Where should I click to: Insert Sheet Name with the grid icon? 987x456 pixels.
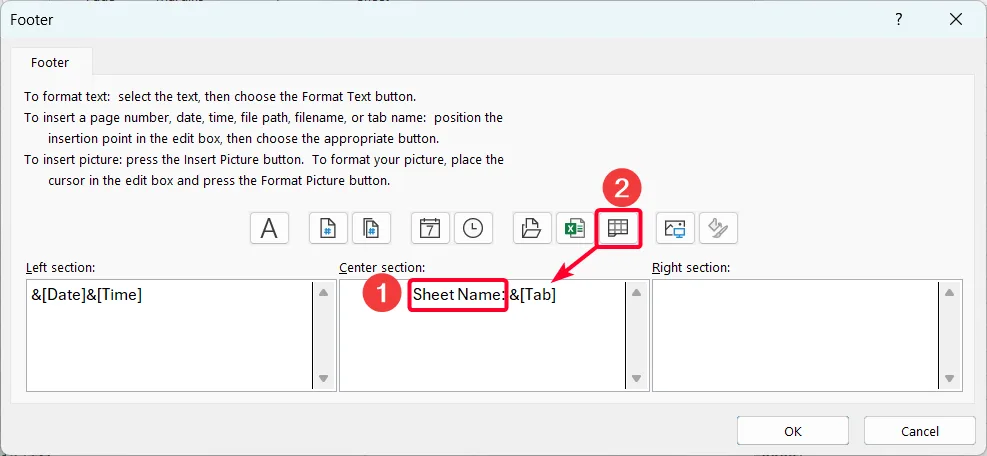618,228
